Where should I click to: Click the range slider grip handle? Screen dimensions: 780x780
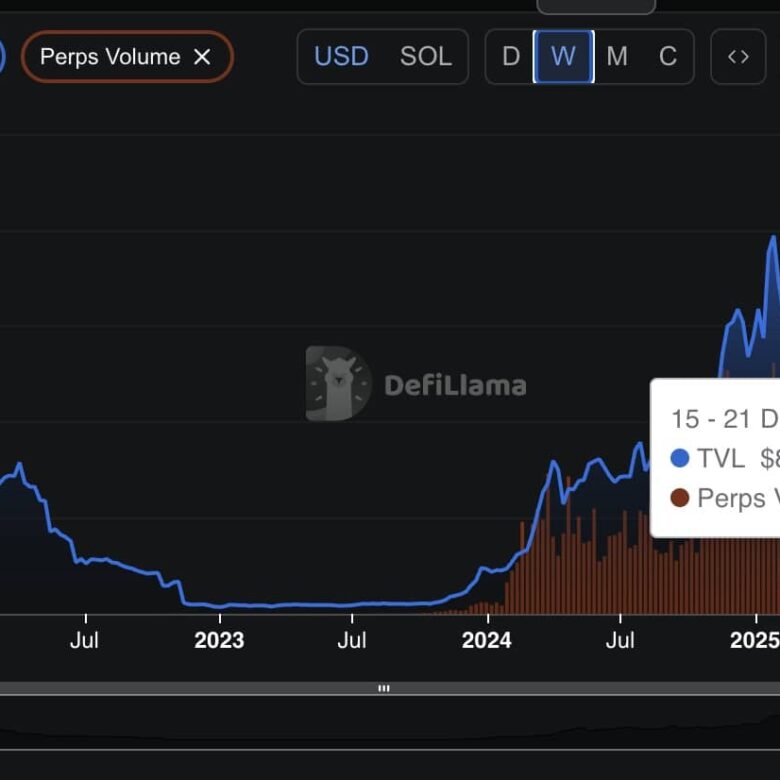pos(383,688)
